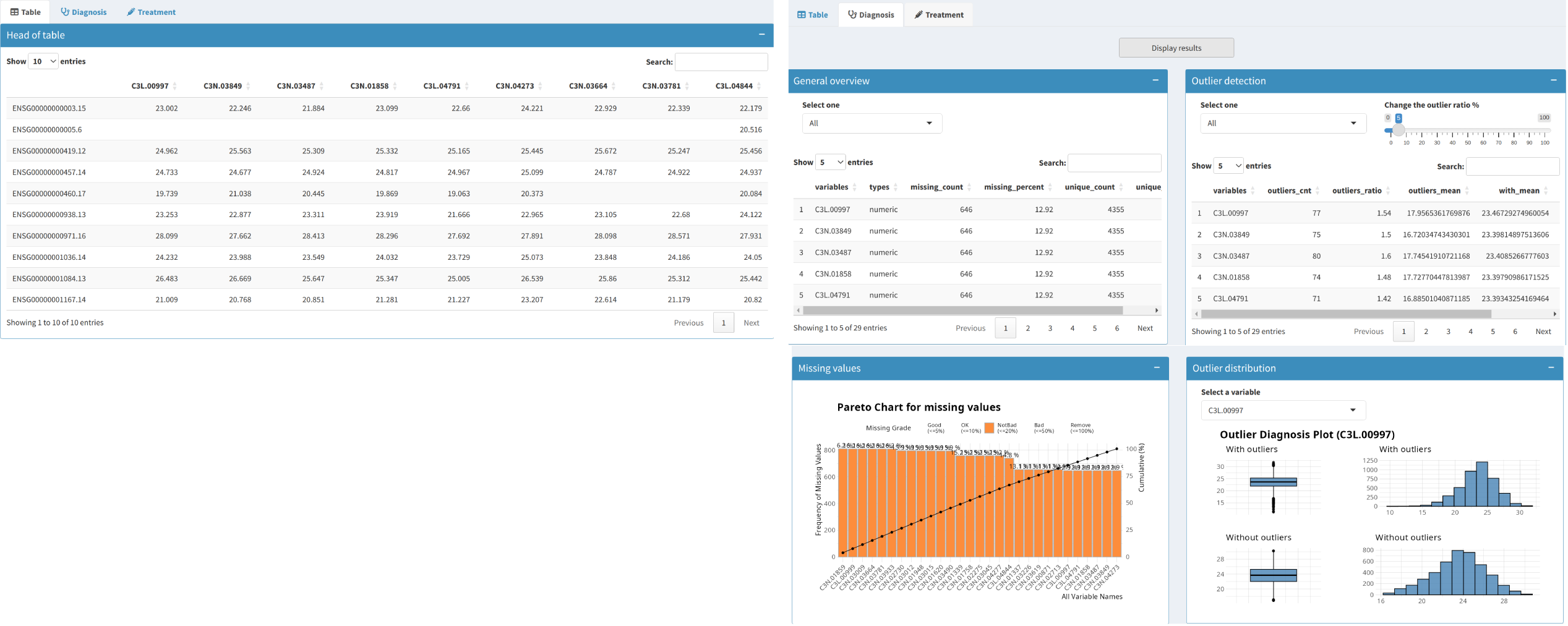Image resolution: width=1568 pixels, height=626 pixels.
Task: Click the outlier ratio slider handle
Action: (1398, 131)
